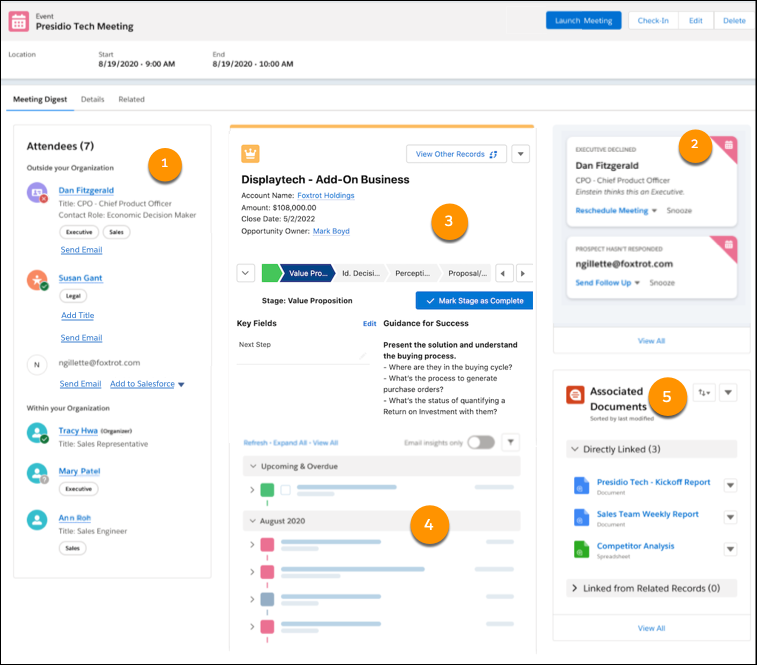Check the task checkbox under Upcoming & Overdue
The width and height of the screenshot is (758, 667).
point(286,490)
